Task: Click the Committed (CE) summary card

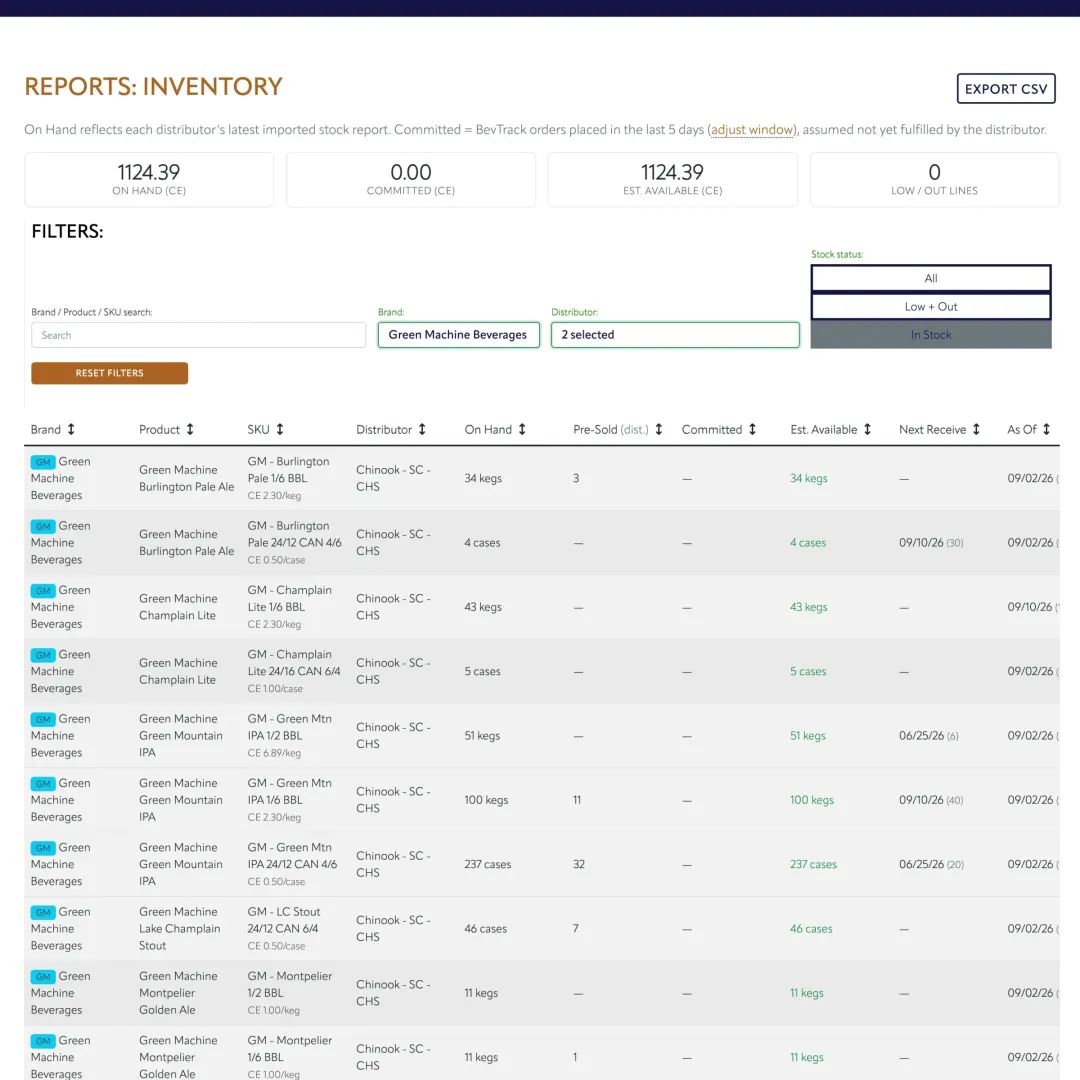Action: click(x=411, y=179)
